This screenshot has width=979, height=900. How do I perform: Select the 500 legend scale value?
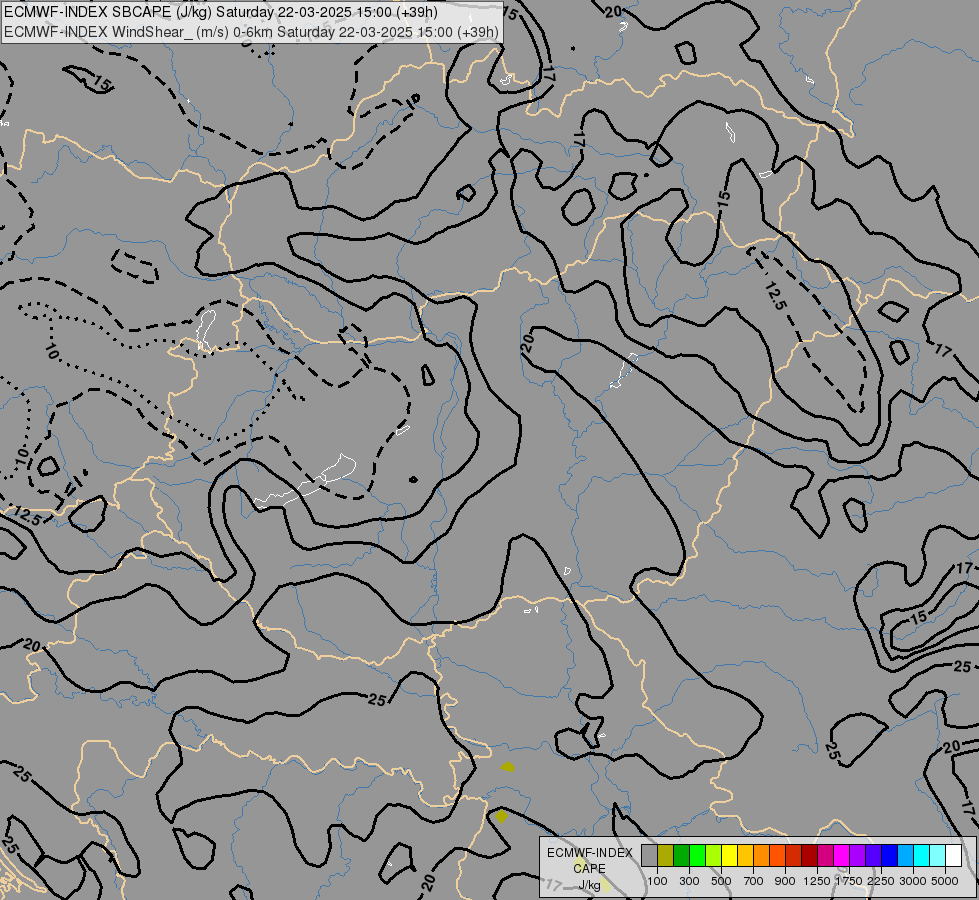721,881
